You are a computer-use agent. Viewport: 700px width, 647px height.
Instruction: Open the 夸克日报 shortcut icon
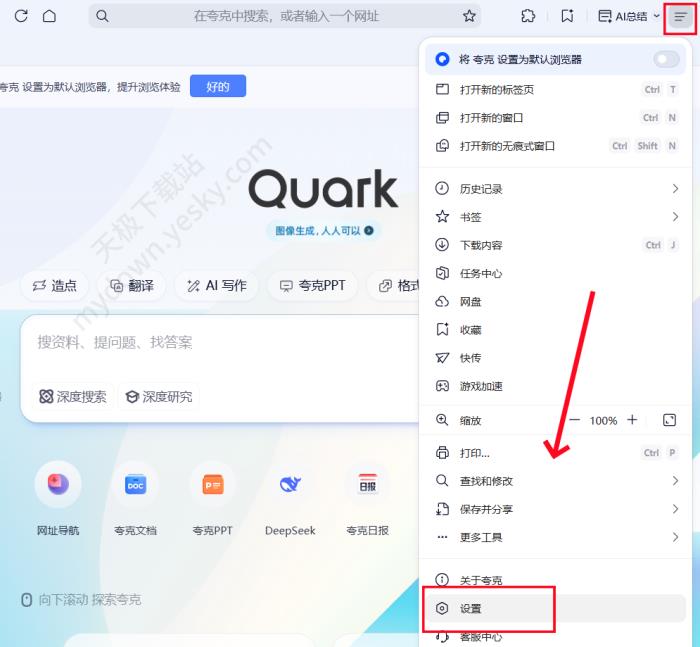coord(367,484)
